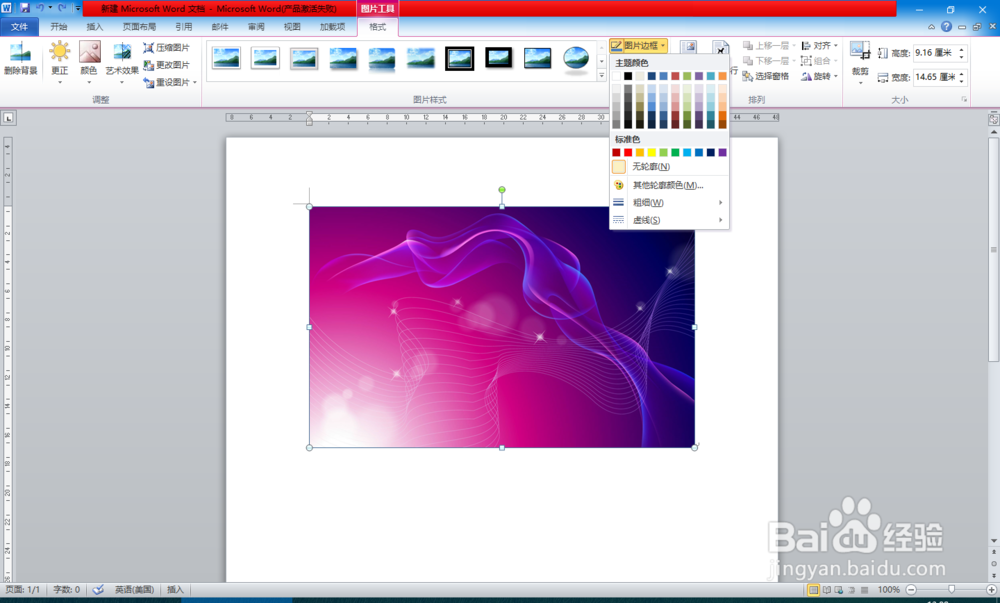Switch to the 审阅 (Review) tab

point(256,27)
